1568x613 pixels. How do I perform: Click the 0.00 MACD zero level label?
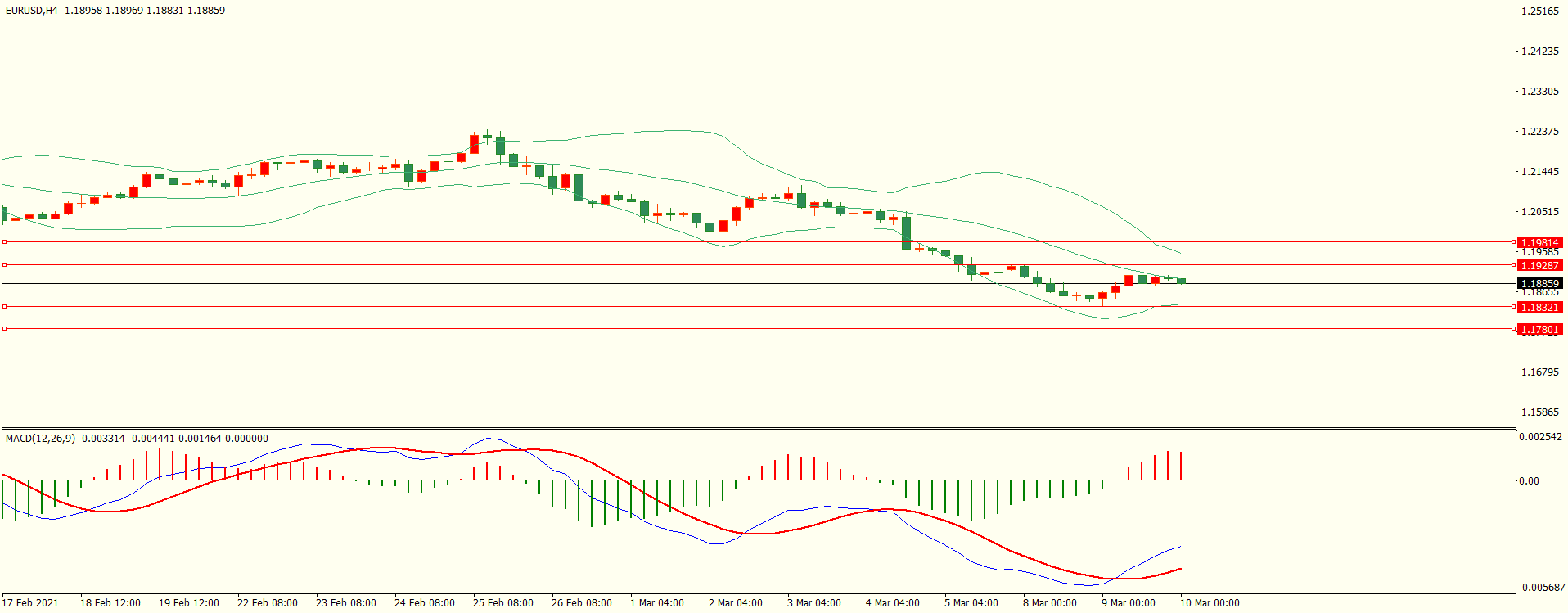click(x=1529, y=481)
